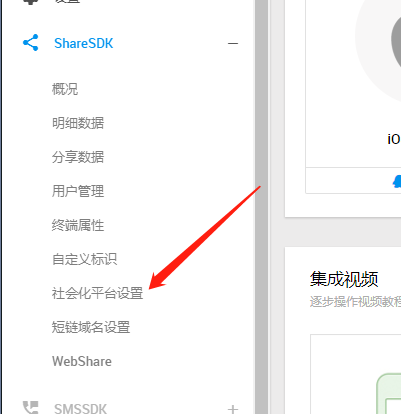
Task: View 终端属性 page
Action: click(x=78, y=225)
